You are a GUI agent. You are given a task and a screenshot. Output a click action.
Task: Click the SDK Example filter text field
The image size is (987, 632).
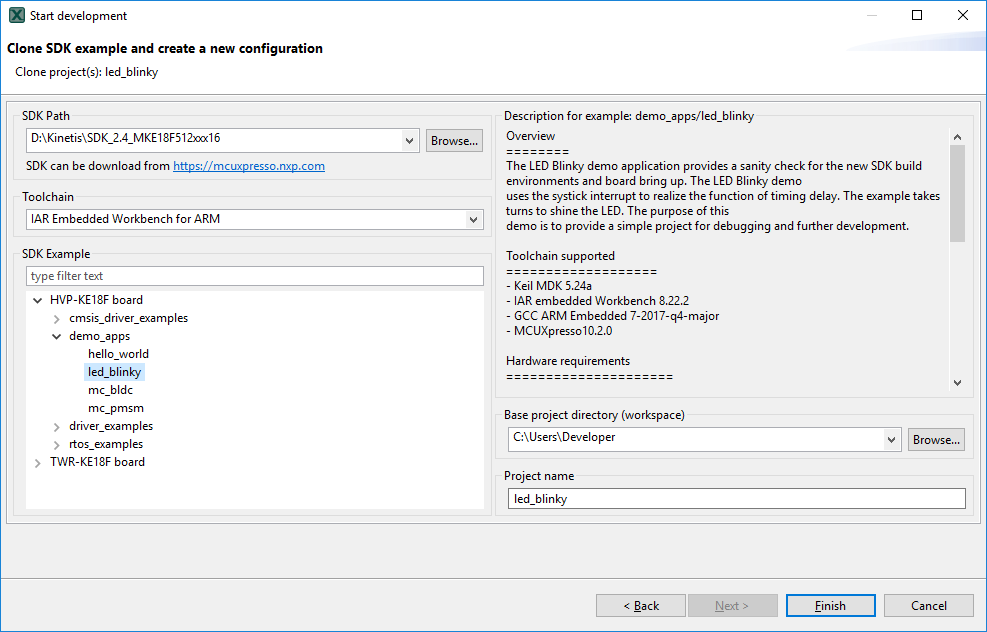255,276
